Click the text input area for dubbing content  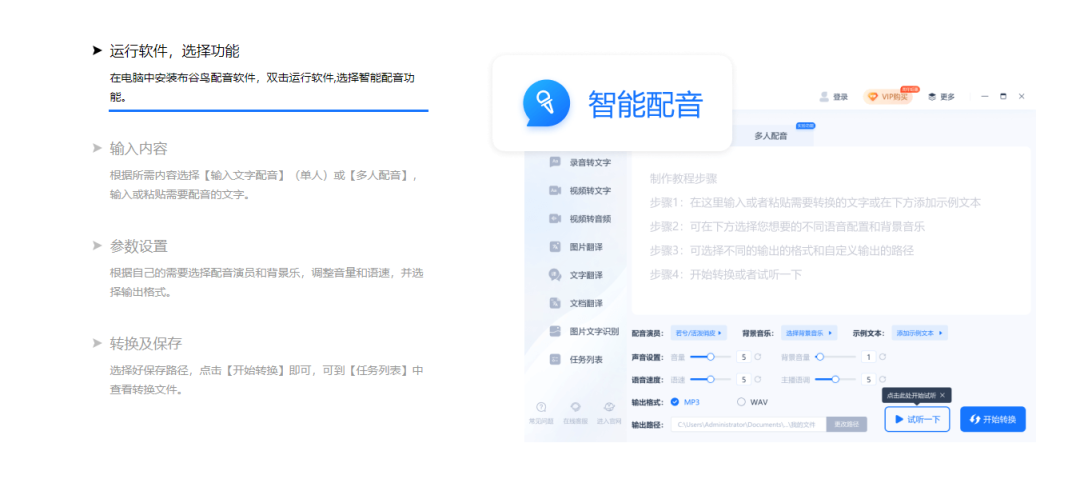tap(830, 230)
